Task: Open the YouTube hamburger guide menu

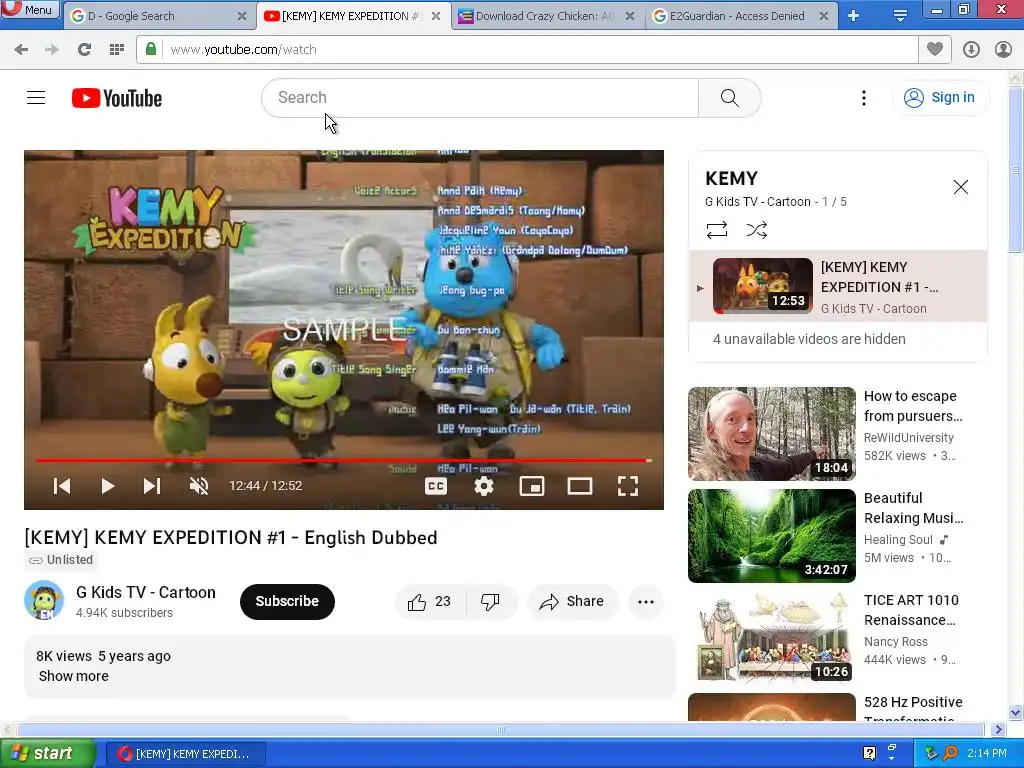Action: (36, 98)
